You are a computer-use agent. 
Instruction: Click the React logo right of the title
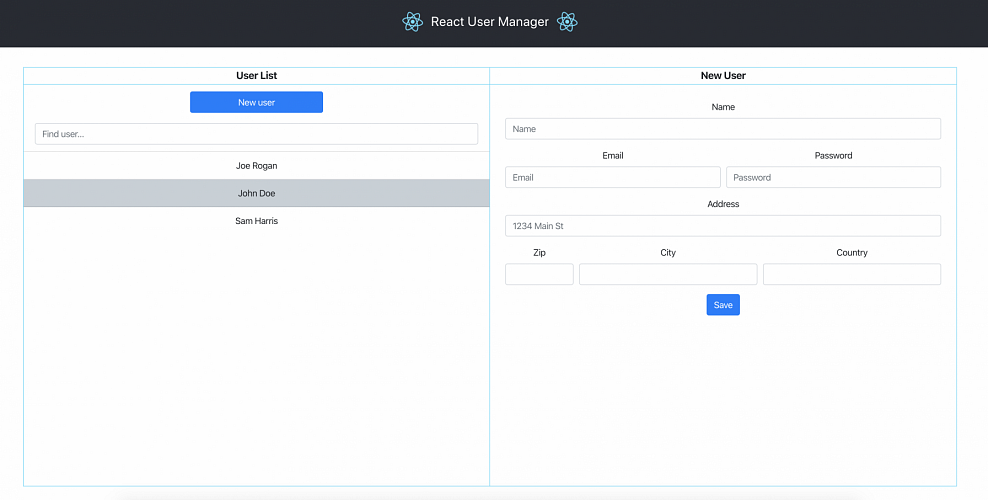[568, 22]
